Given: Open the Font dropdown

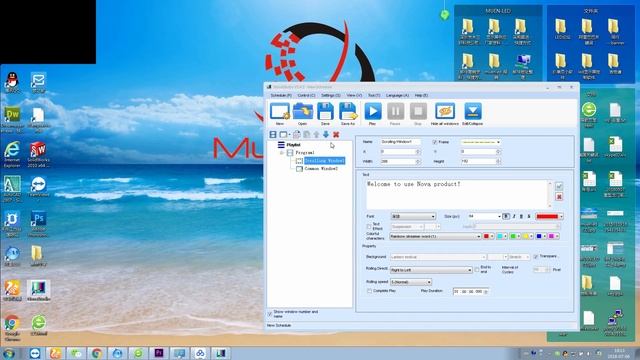Looking at the screenshot, I should pyautogui.click(x=413, y=216).
